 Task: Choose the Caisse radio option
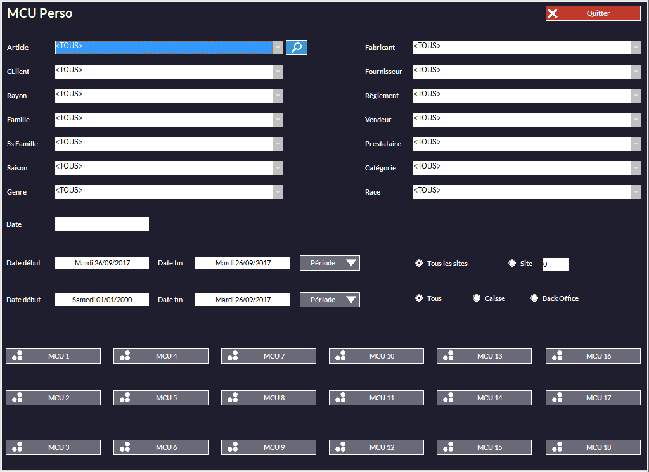click(477, 298)
